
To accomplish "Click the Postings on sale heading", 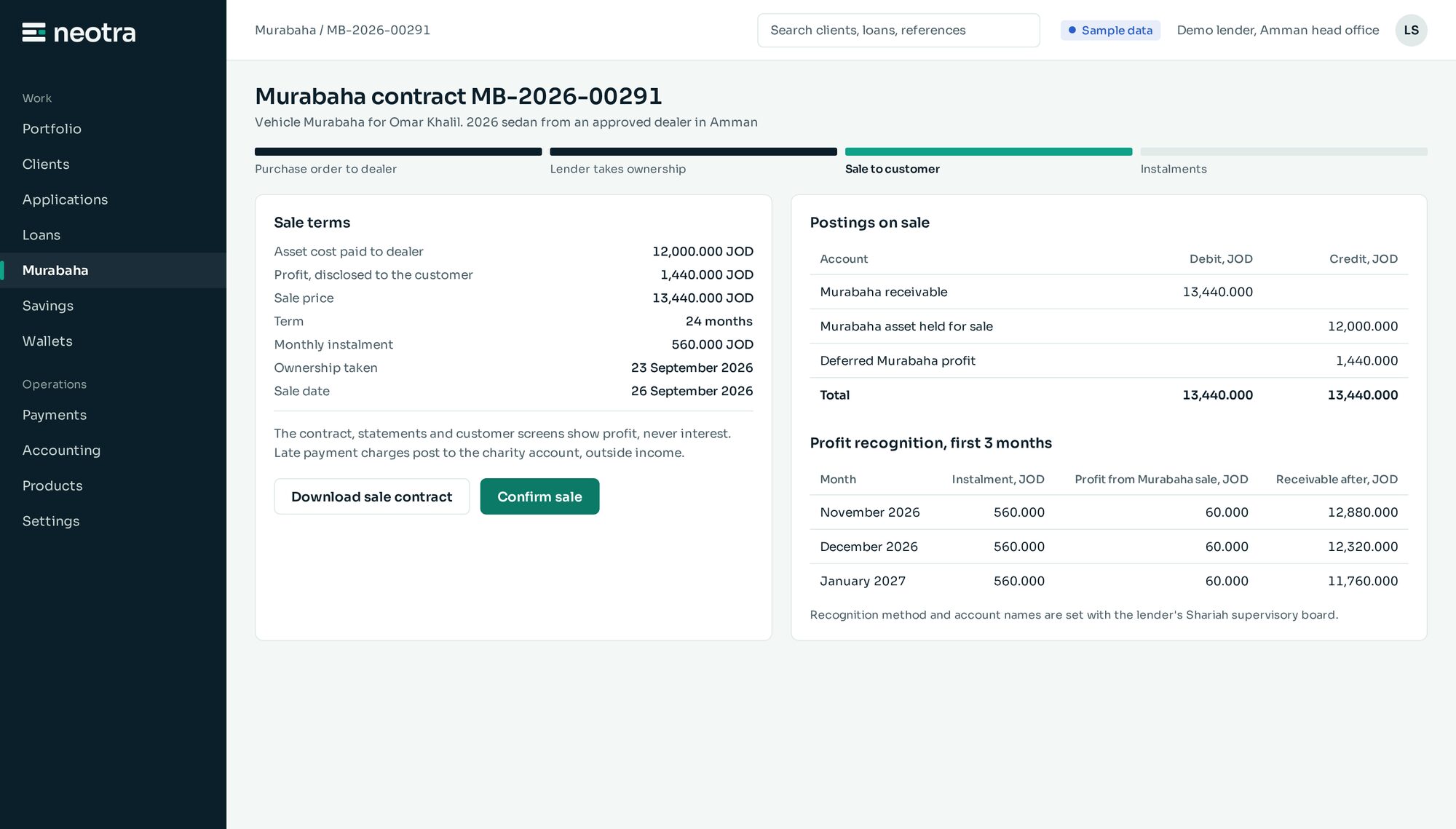I will pos(869,223).
